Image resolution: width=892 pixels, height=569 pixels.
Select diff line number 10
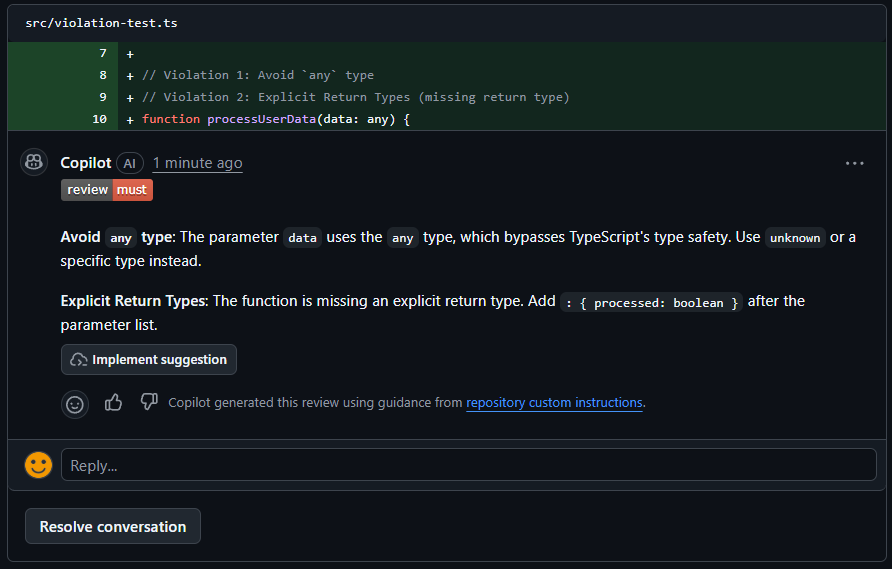(x=100, y=119)
